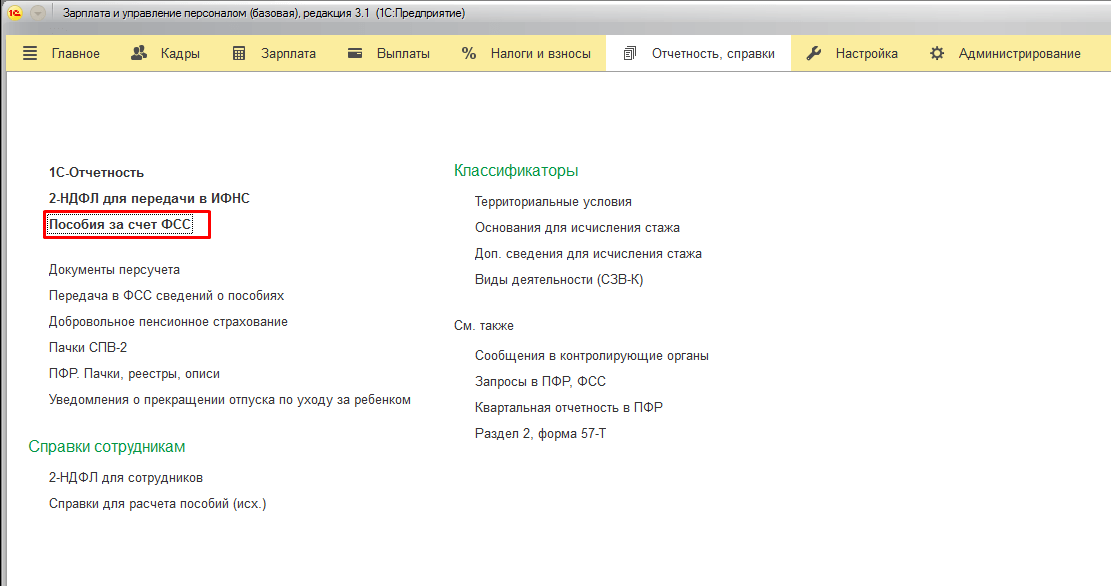
Task: Open Уведомления о прекращении отпуска по уходу
Action: (230, 400)
